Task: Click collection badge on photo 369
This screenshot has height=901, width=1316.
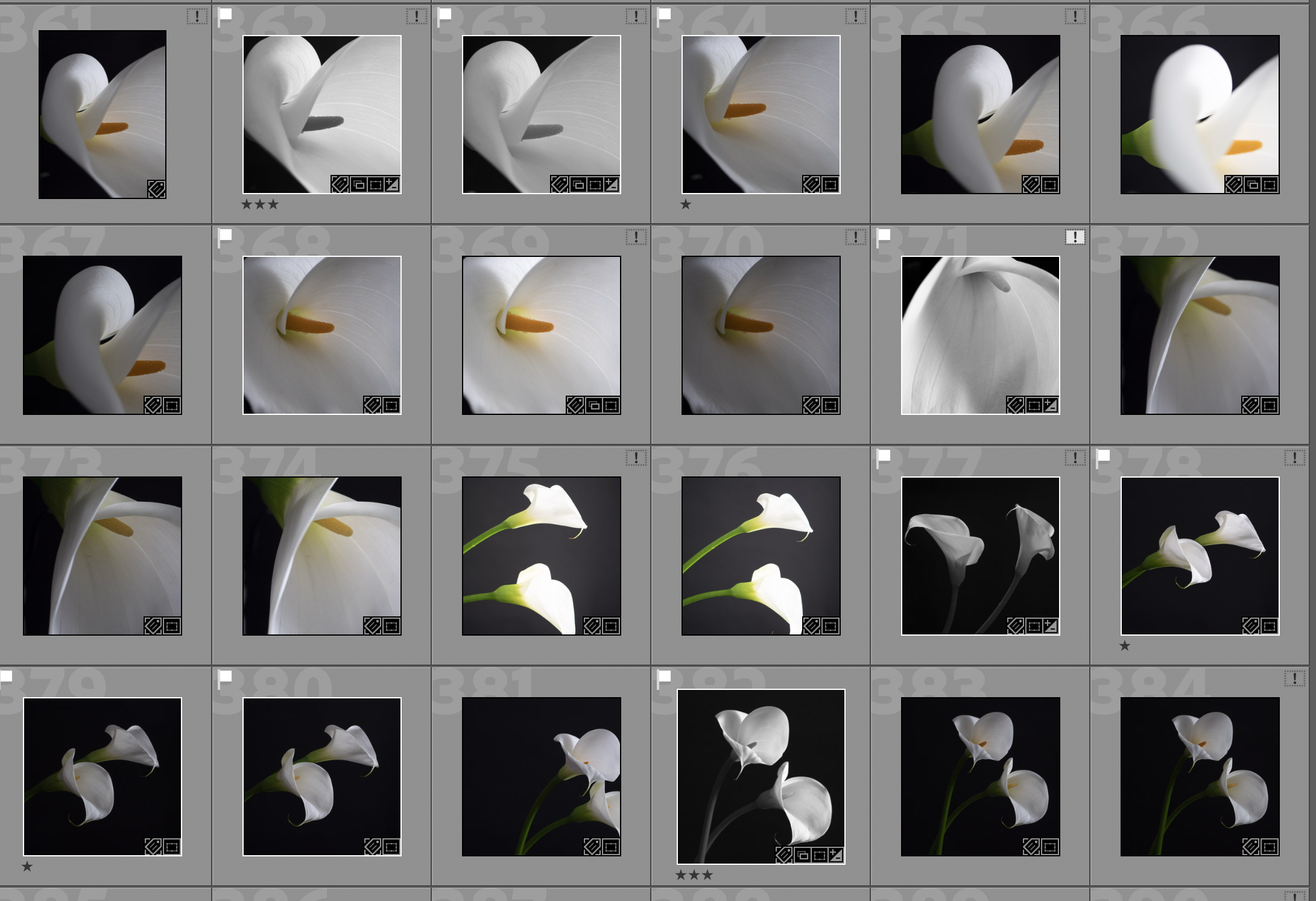Action: [593, 405]
